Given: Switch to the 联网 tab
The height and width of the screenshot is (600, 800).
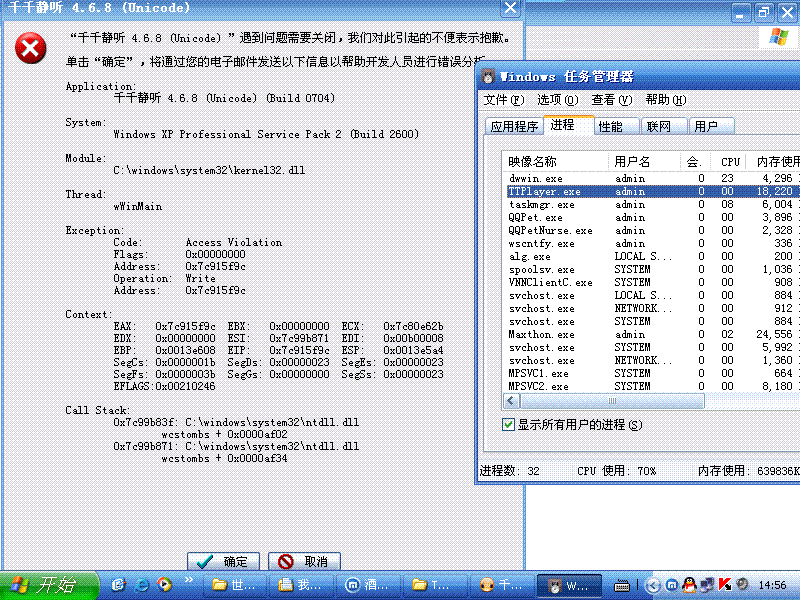Looking at the screenshot, I should click(x=663, y=126).
